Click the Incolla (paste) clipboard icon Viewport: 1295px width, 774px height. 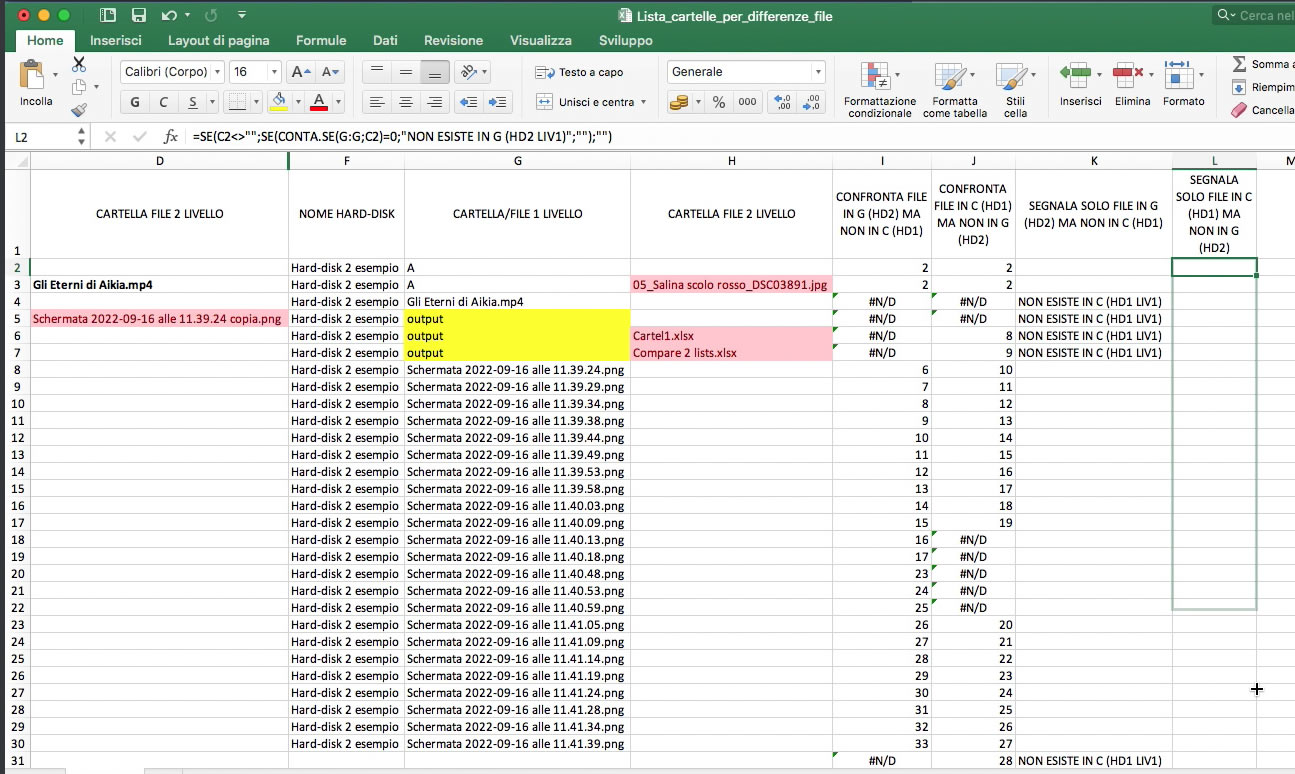[33, 76]
